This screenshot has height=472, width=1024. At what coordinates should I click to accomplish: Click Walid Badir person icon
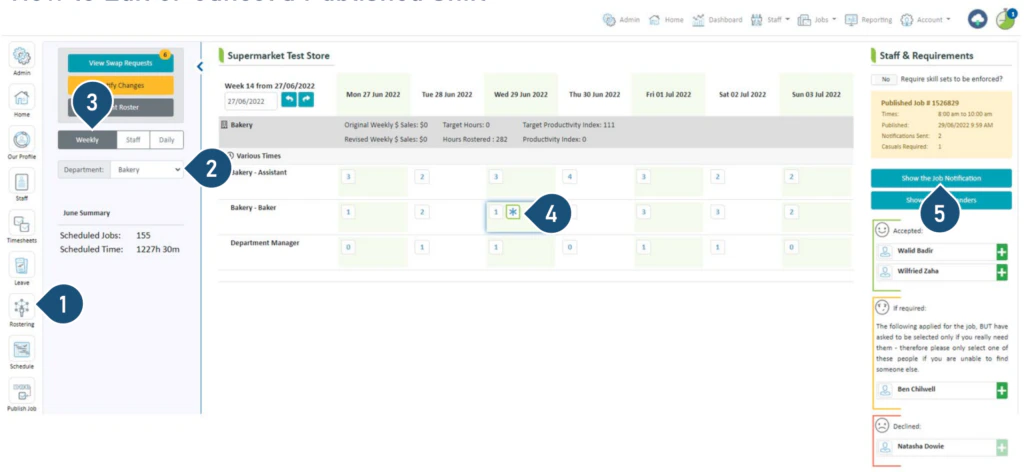click(x=885, y=252)
